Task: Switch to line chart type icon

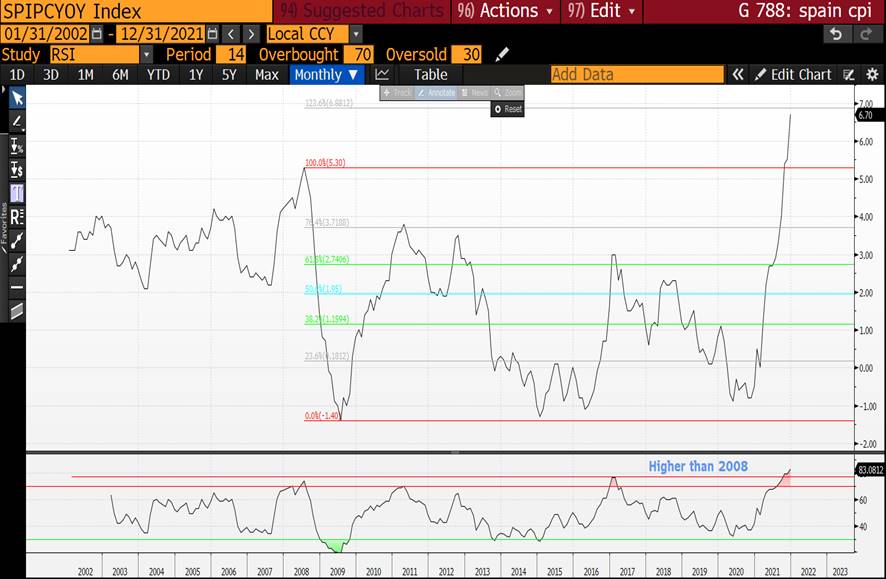Action: (382, 74)
